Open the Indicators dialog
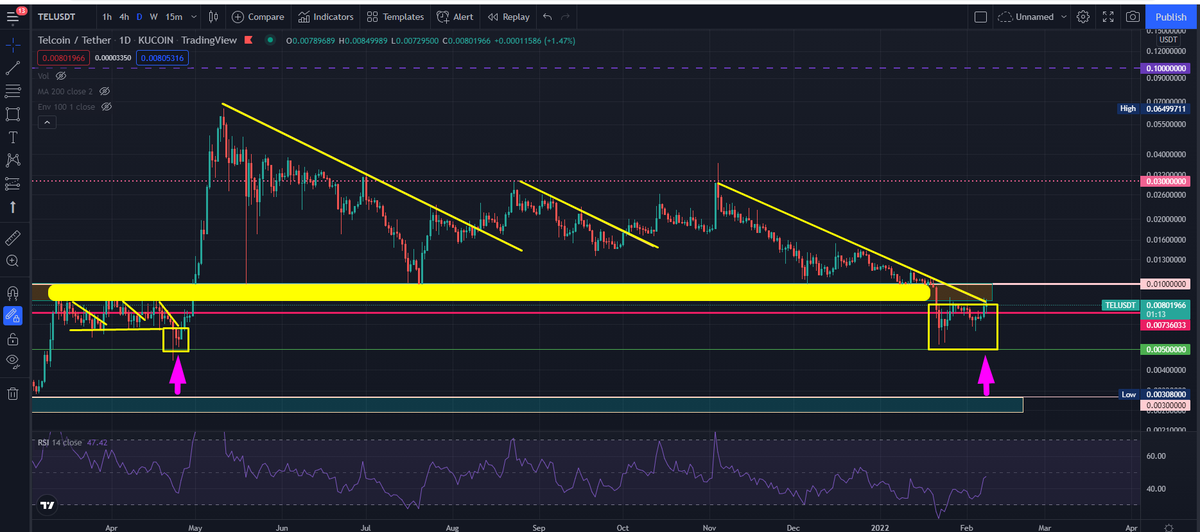The height and width of the screenshot is (532, 1200). tap(326, 17)
